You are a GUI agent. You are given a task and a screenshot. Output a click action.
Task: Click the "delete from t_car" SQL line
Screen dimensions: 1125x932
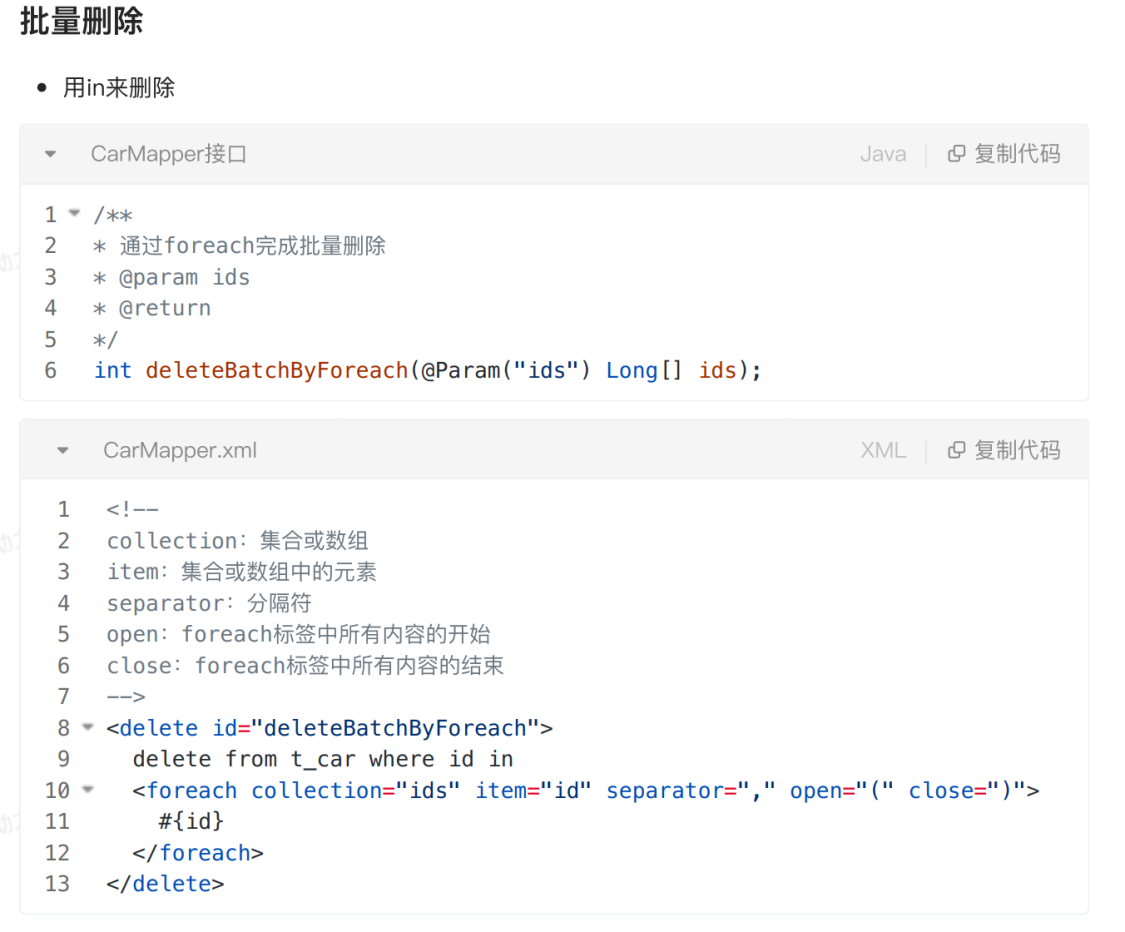[x=322, y=759]
